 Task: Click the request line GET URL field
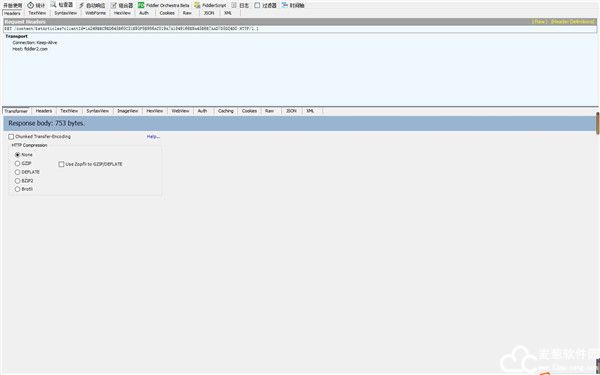[x=300, y=29]
